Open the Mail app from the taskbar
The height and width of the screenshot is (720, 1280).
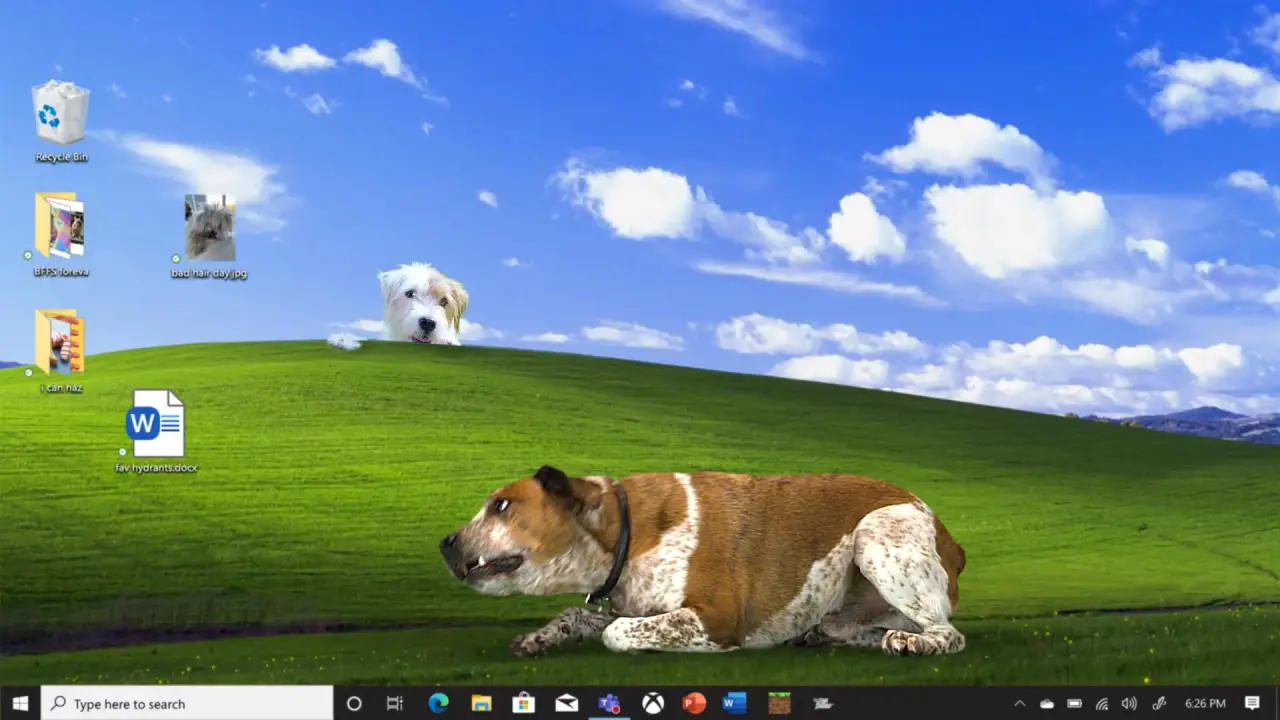(x=566, y=703)
